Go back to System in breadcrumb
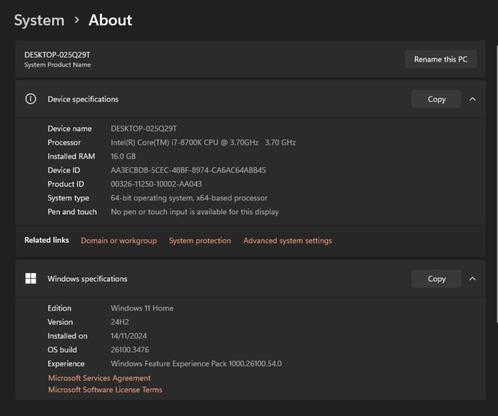Image resolution: width=498 pixels, height=416 pixels. coord(39,20)
